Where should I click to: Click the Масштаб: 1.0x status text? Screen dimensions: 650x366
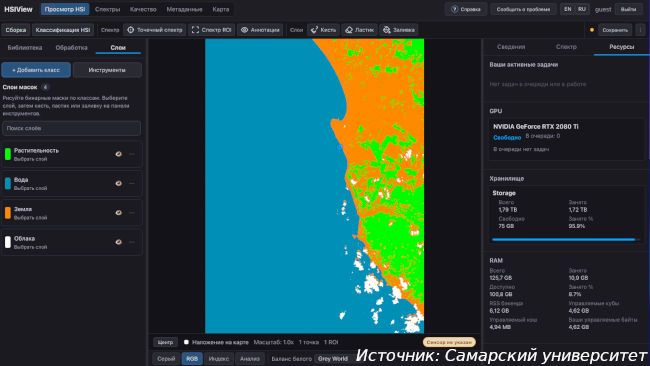274,342
